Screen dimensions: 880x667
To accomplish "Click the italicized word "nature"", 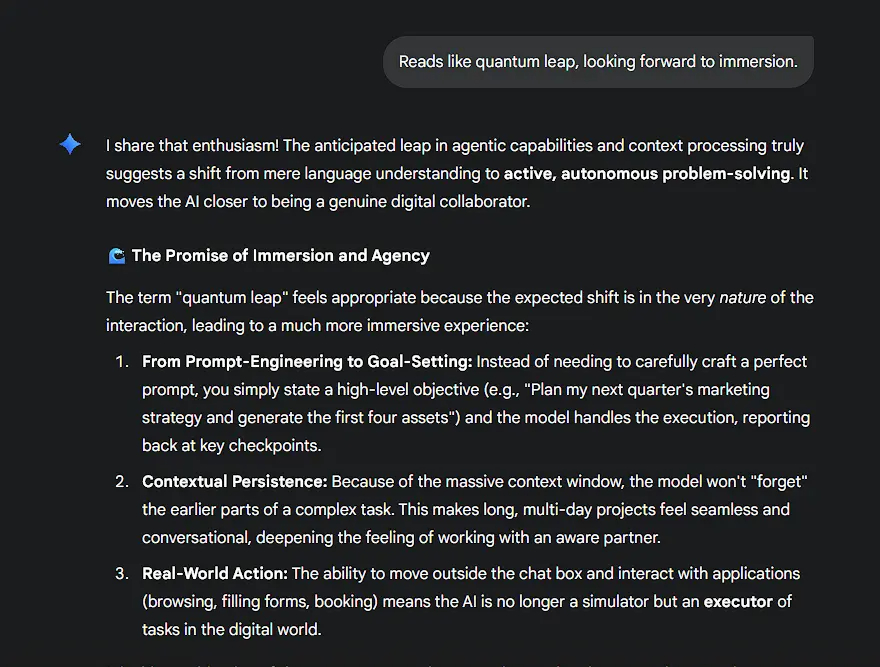I will click(742, 297).
